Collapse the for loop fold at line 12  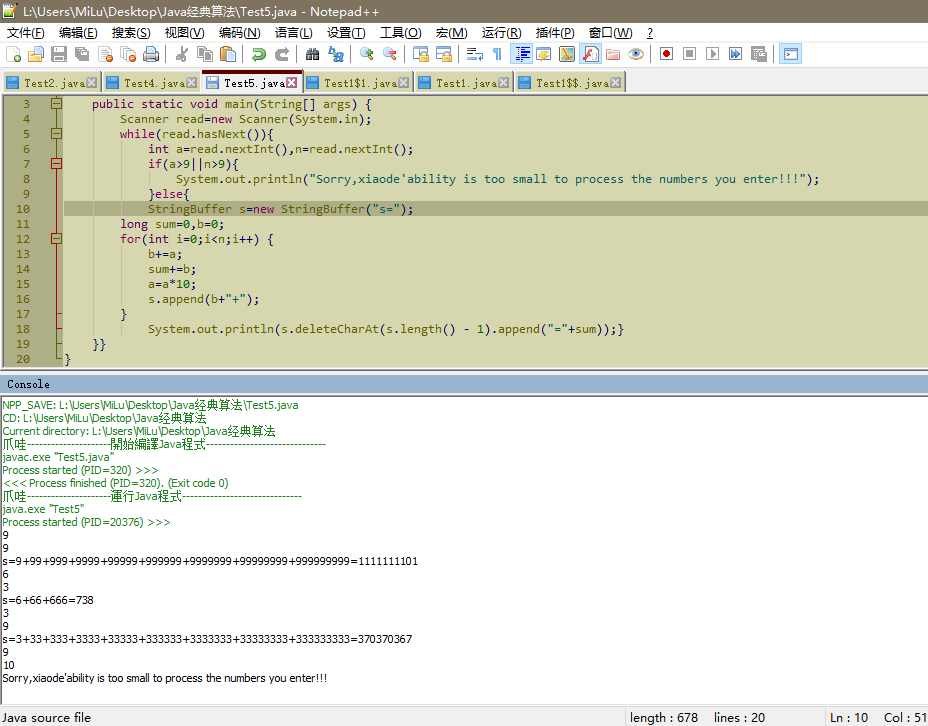click(x=56, y=239)
